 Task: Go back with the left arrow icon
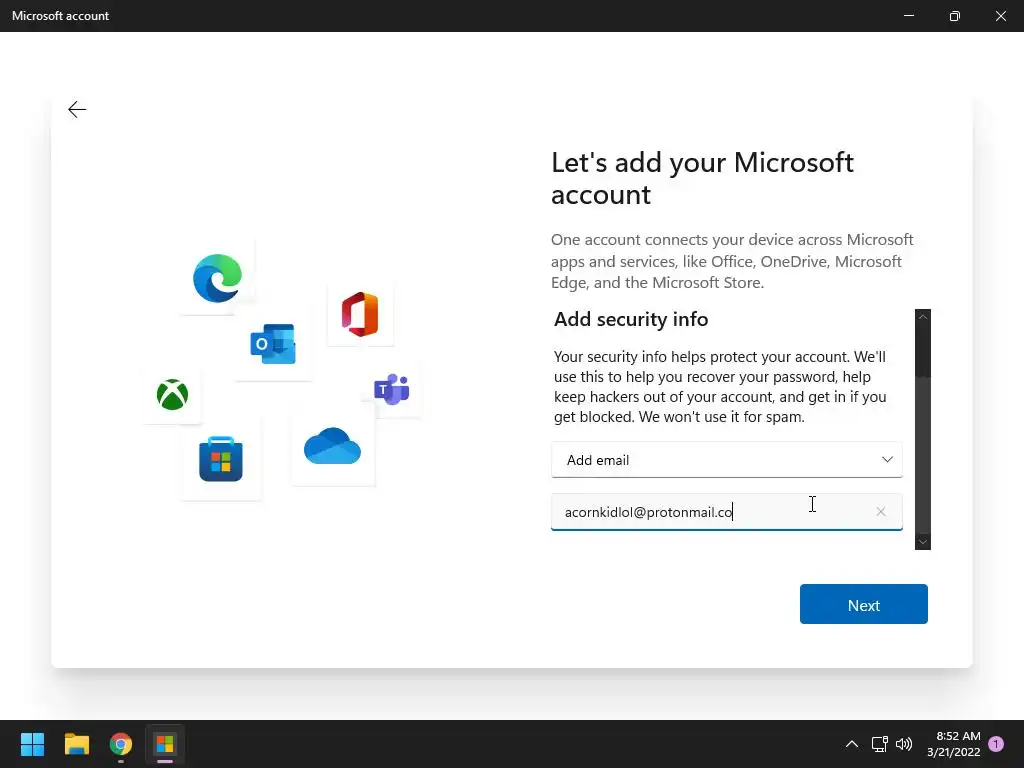click(77, 110)
